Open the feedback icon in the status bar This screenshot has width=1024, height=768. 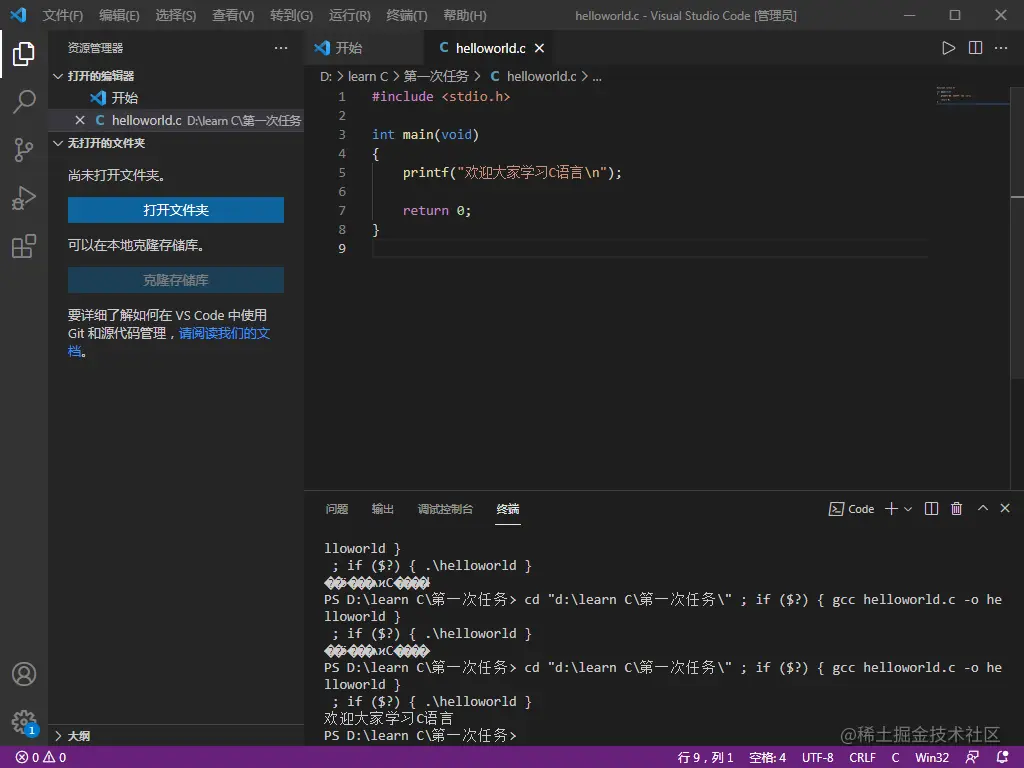click(x=972, y=758)
